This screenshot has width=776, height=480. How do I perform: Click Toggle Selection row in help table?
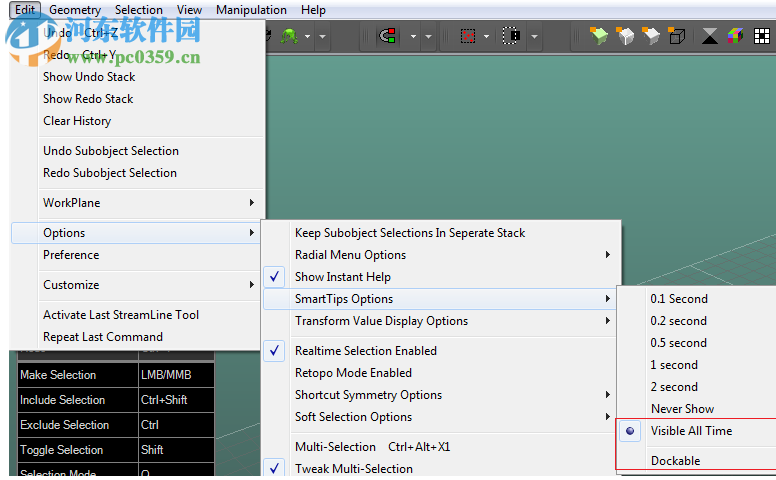pos(116,450)
